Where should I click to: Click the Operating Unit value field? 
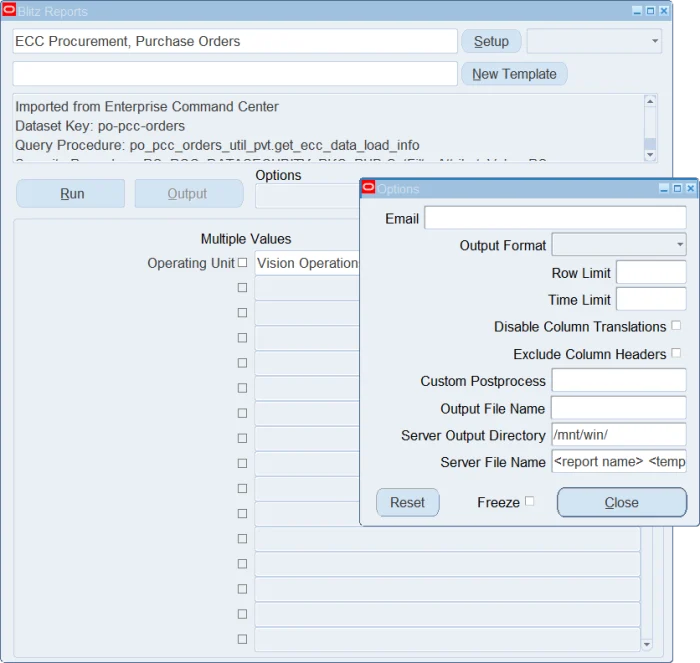pos(307,263)
